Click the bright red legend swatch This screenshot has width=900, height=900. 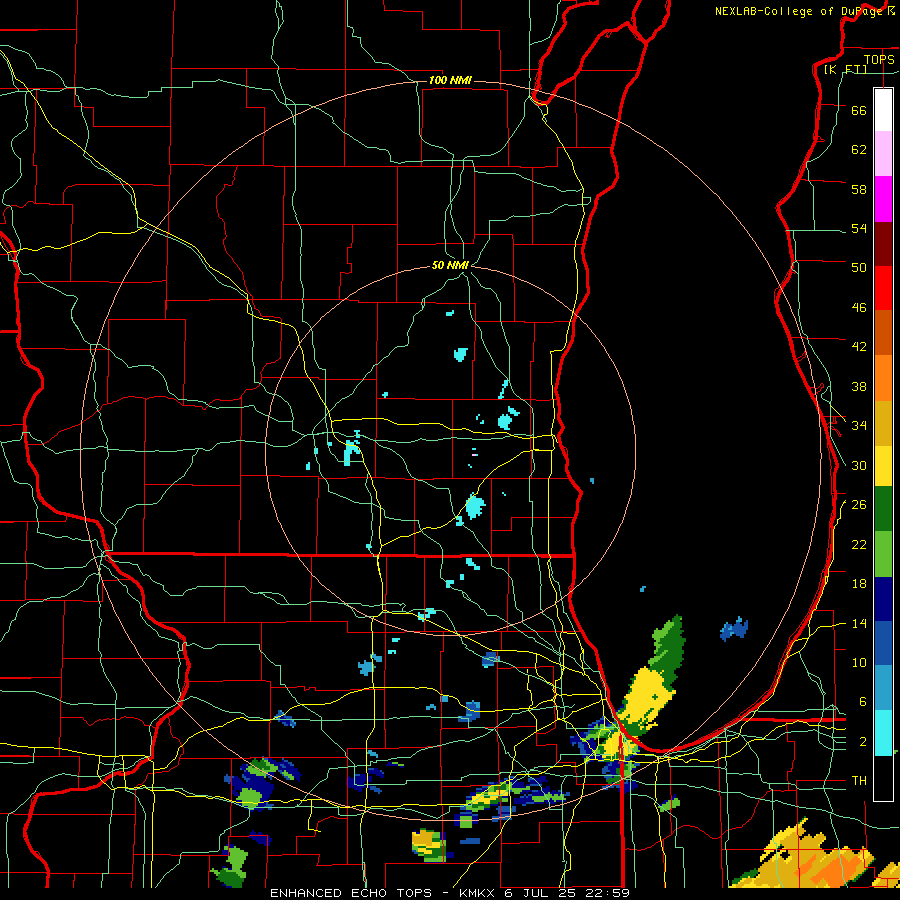(883, 288)
